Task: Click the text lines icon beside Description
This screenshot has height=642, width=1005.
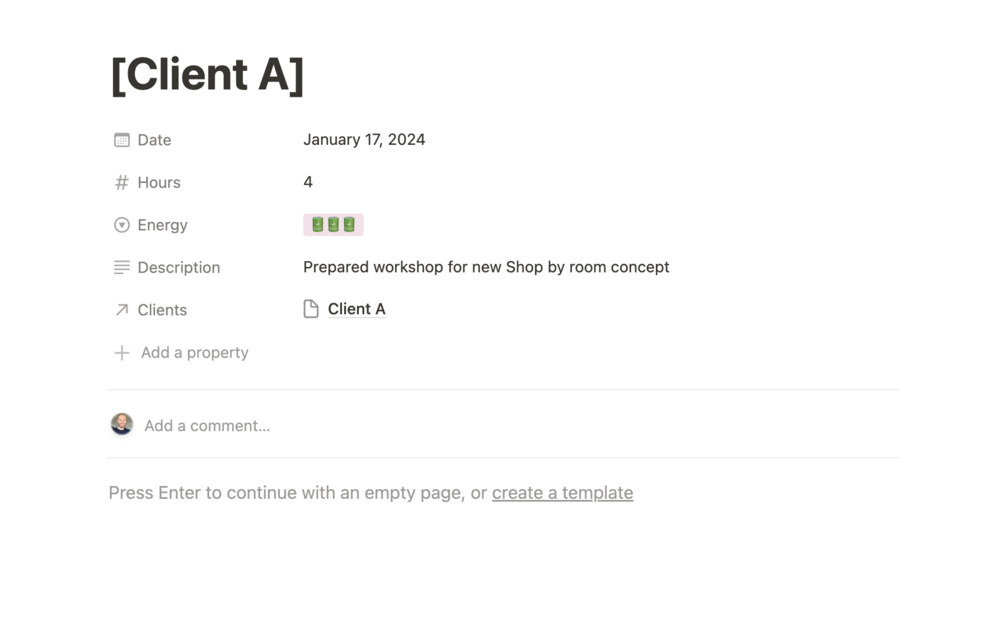Action: pyautogui.click(x=122, y=267)
